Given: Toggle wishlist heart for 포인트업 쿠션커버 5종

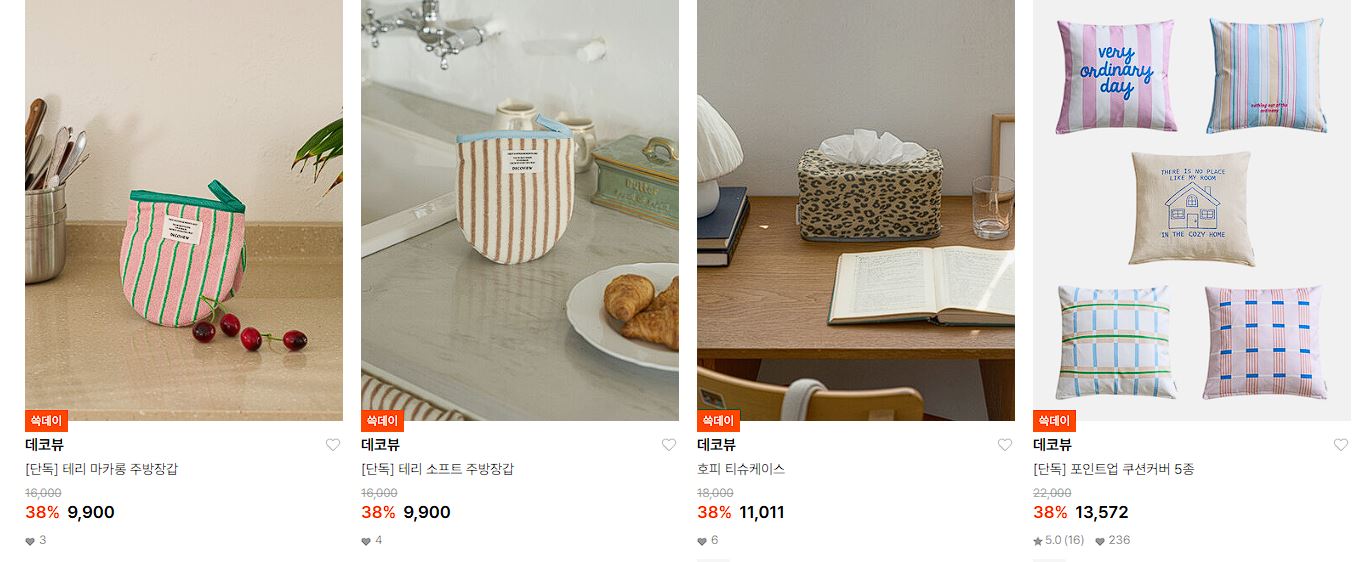Looking at the screenshot, I should click(x=1341, y=445).
